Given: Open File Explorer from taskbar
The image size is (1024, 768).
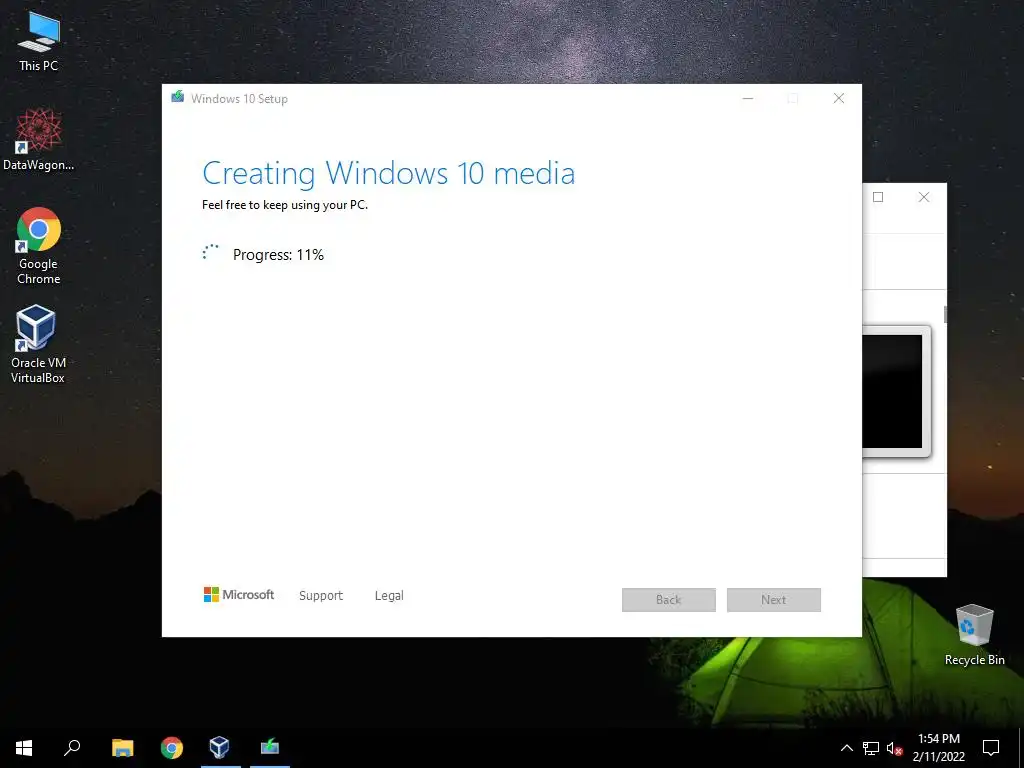Looking at the screenshot, I should point(122,748).
